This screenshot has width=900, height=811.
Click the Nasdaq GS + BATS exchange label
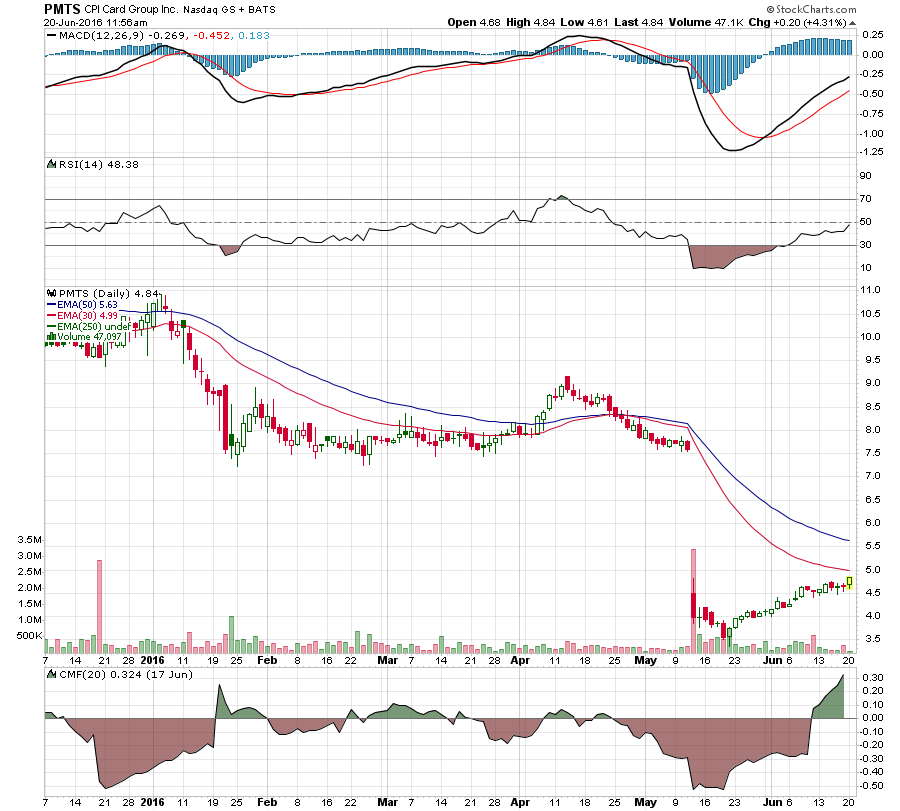(x=229, y=10)
